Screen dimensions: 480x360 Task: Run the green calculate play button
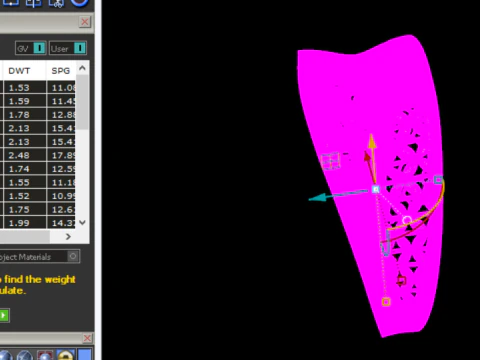[x=4, y=315]
